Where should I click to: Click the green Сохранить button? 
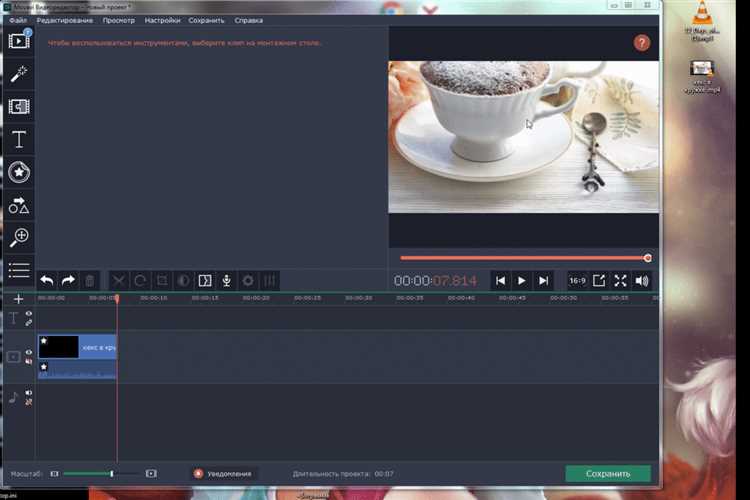click(607, 473)
